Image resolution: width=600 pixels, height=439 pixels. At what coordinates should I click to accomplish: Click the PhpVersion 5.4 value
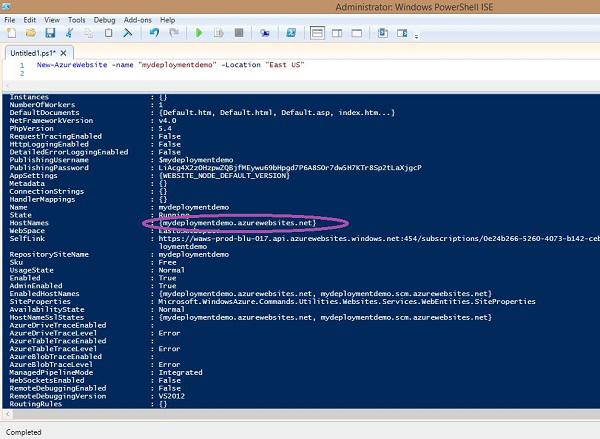click(x=165, y=129)
